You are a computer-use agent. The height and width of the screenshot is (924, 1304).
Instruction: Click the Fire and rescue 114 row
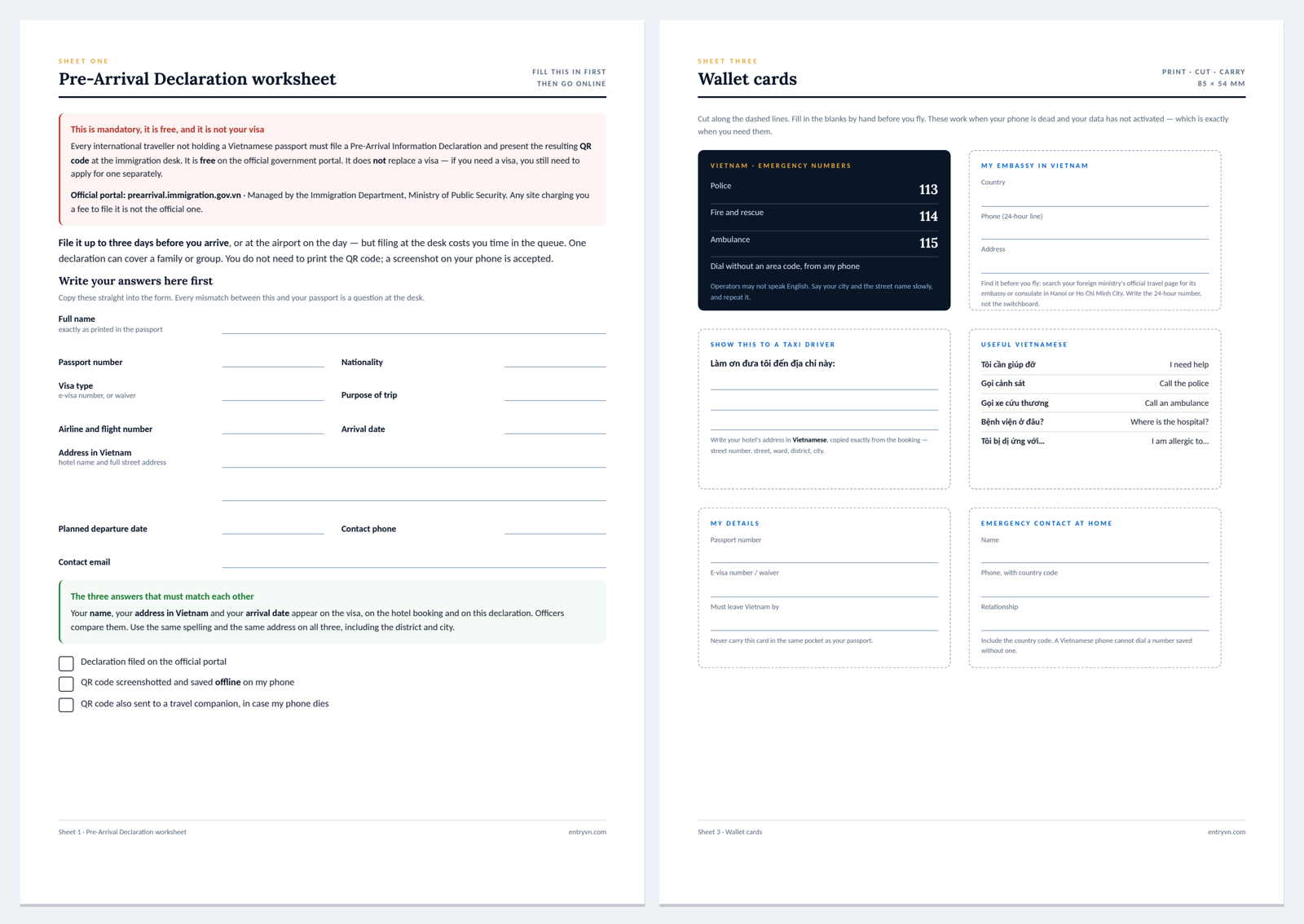824,216
